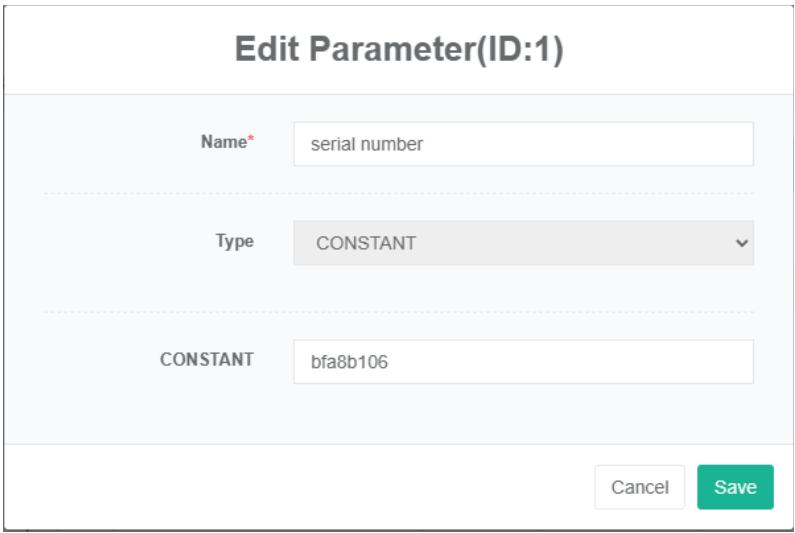Click the blank footer area left of Cancel
The height and width of the screenshot is (533, 795).
point(300,487)
